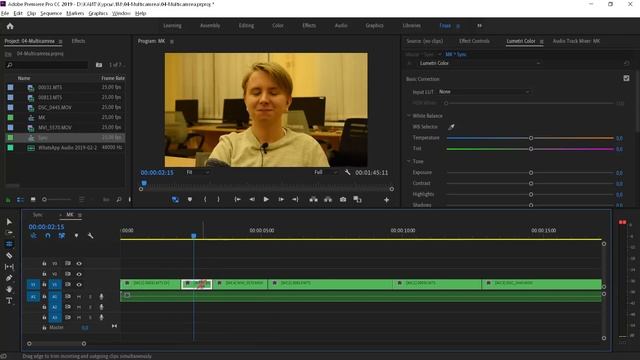
Task: Select the Slip tool
Action: coord(9,267)
